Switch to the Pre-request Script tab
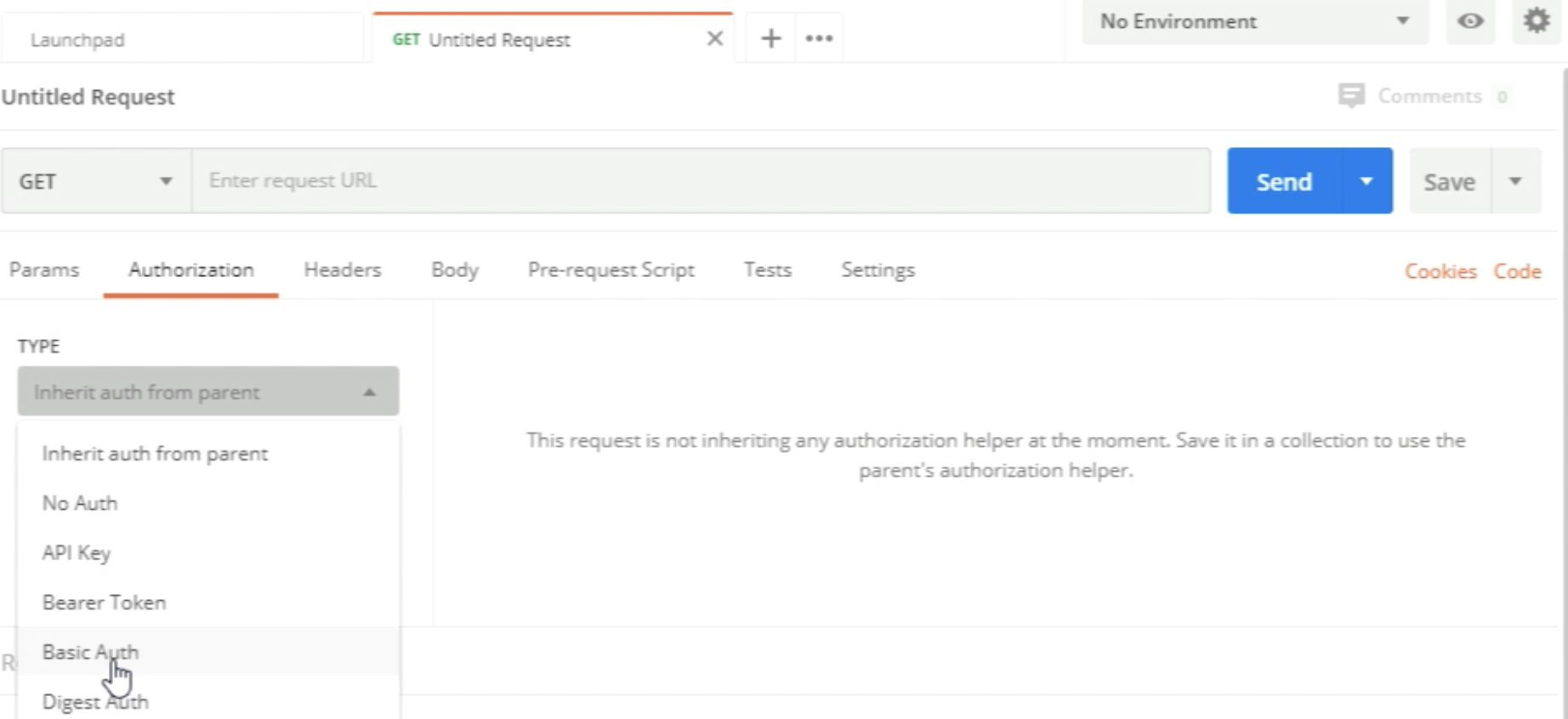Viewport: 1568px width, 719px height. (x=611, y=270)
